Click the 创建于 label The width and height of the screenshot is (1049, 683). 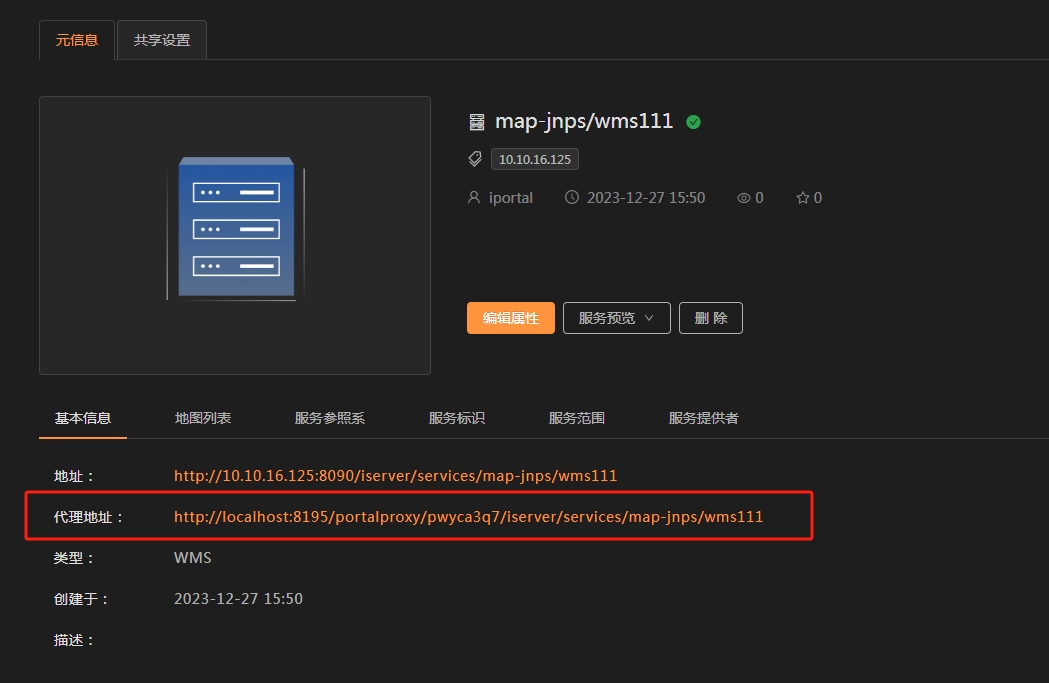[81, 599]
